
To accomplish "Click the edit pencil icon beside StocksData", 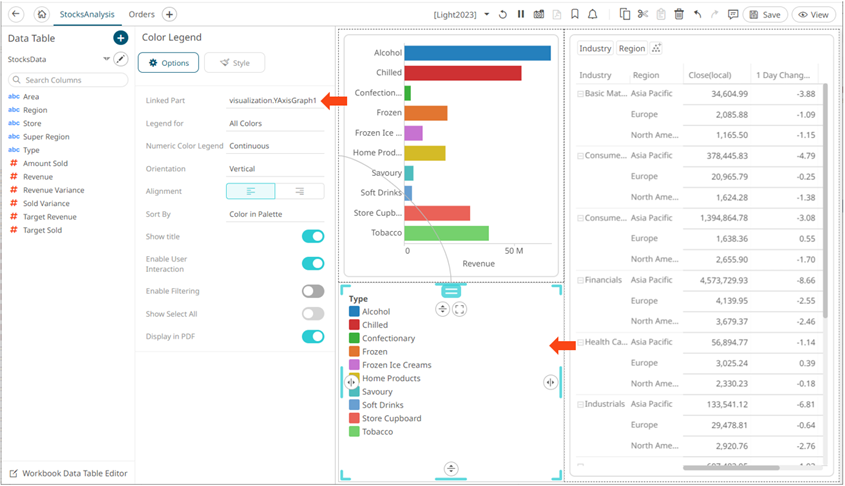I will click(x=121, y=59).
